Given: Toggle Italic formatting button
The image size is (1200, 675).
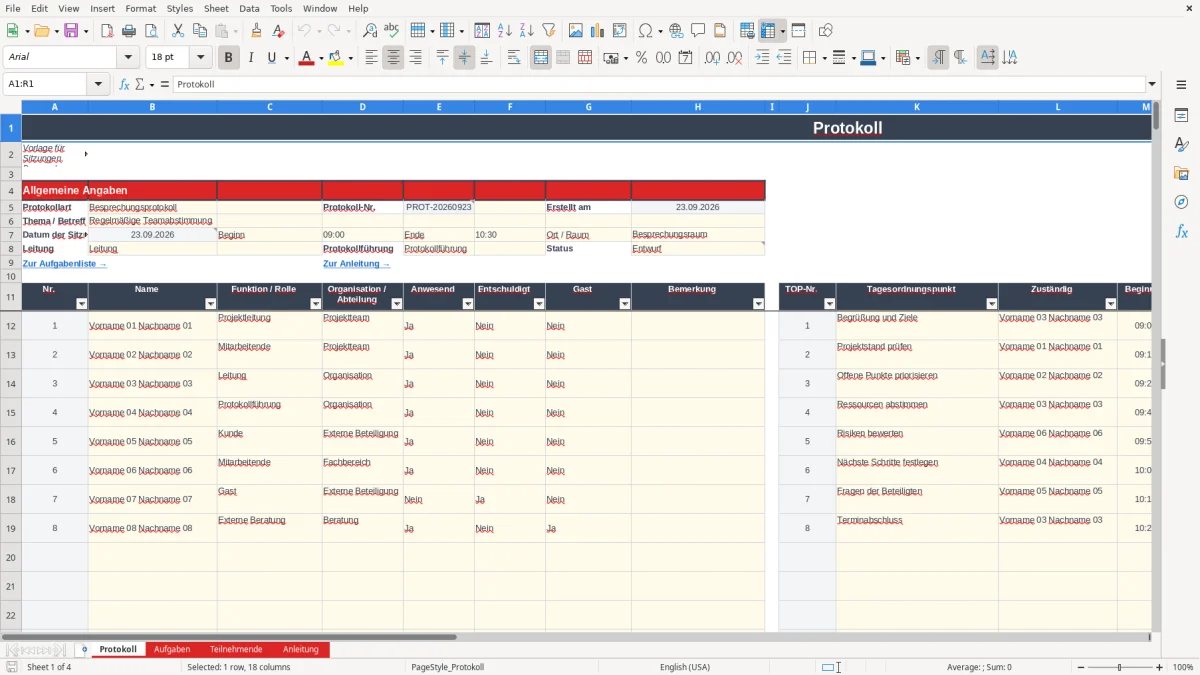Looking at the screenshot, I should click(250, 58).
